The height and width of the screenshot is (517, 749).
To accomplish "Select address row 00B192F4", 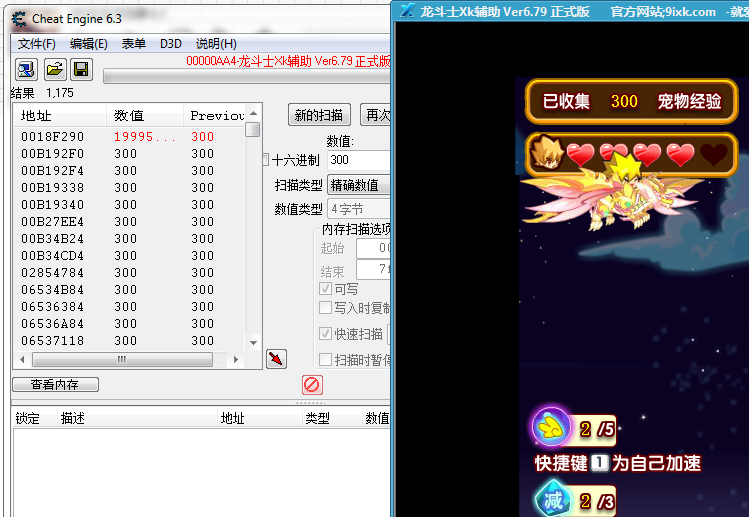I will [129, 171].
